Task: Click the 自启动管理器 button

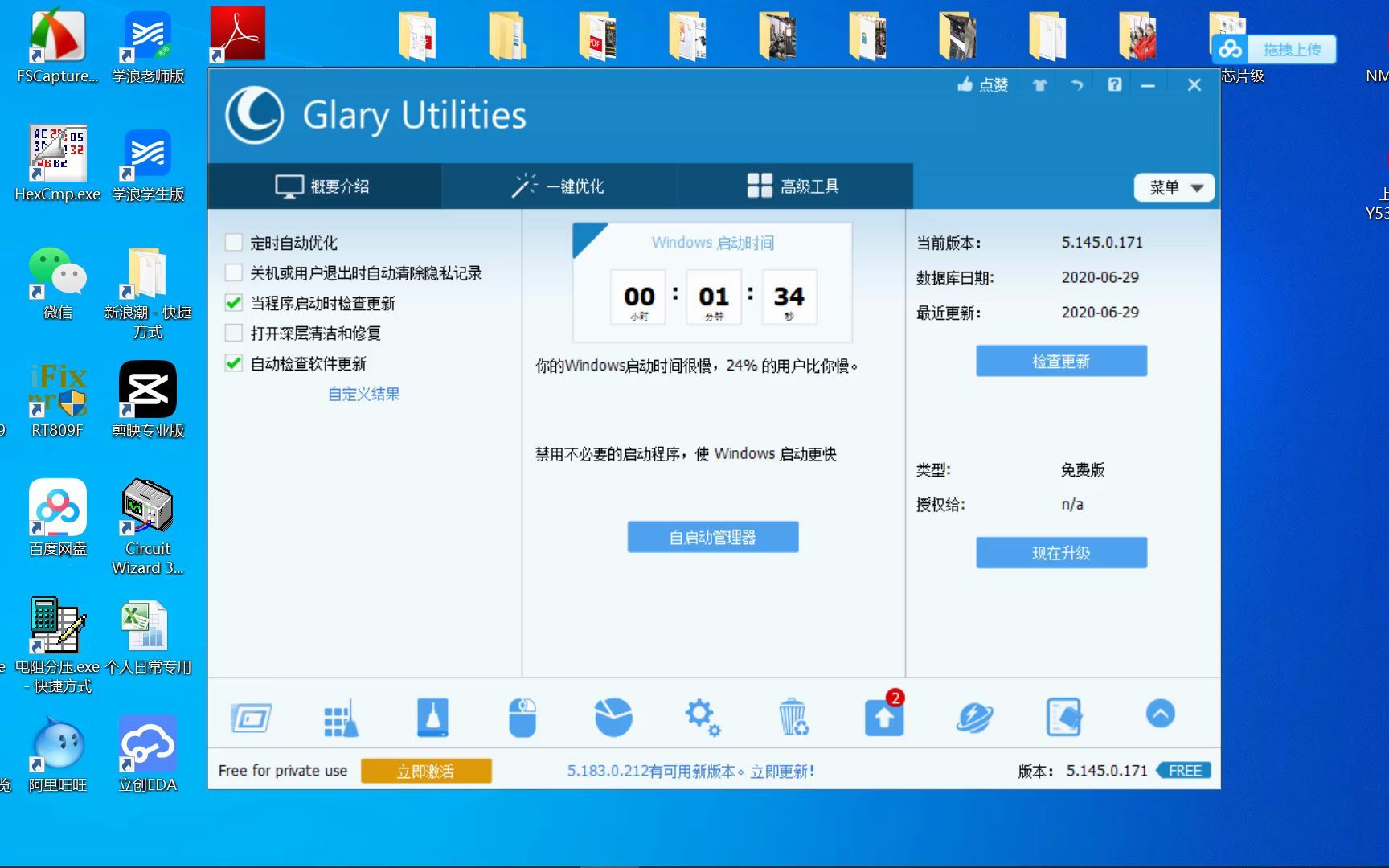Action: click(x=713, y=537)
